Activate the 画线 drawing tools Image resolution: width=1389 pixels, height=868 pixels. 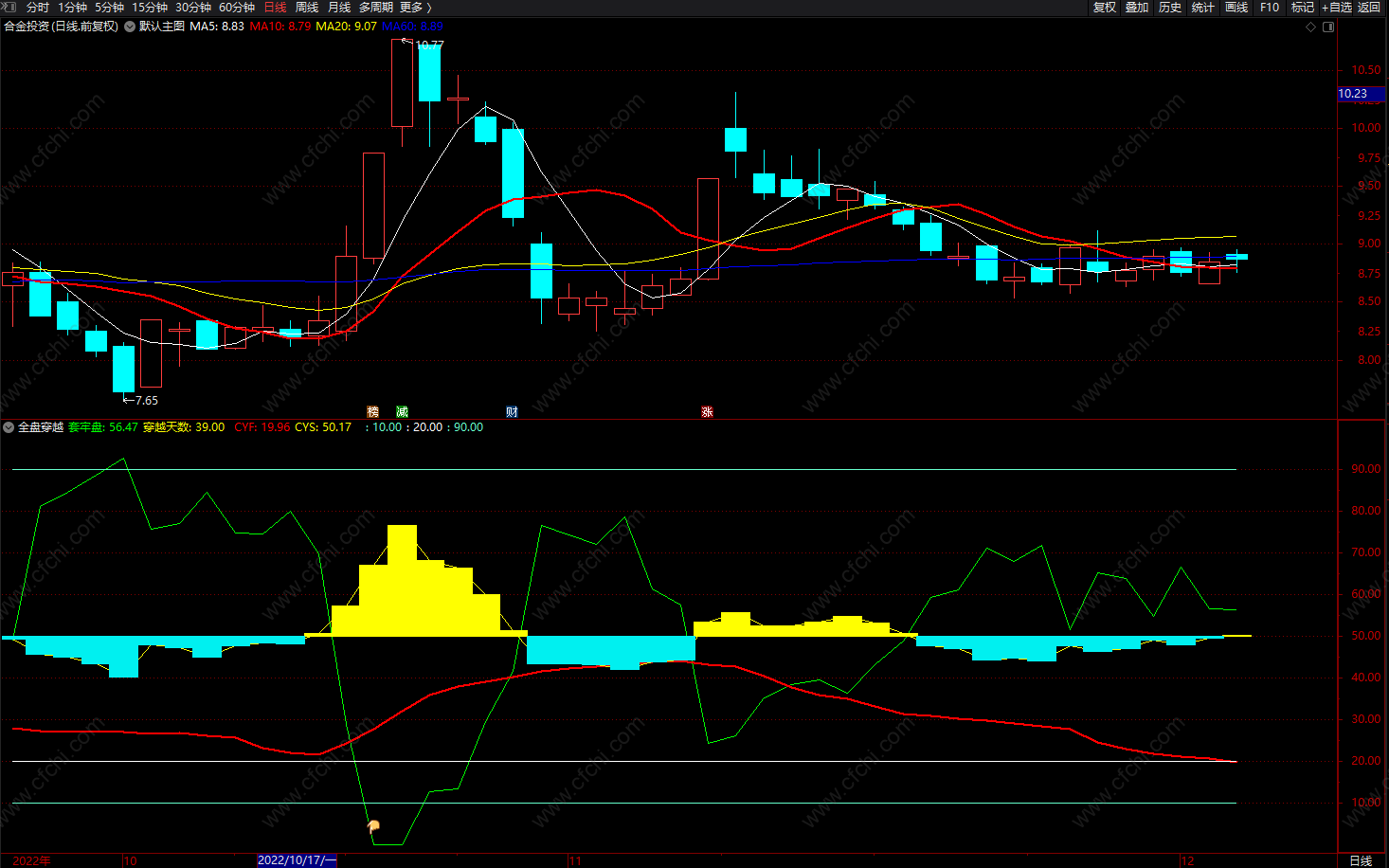[1236, 8]
